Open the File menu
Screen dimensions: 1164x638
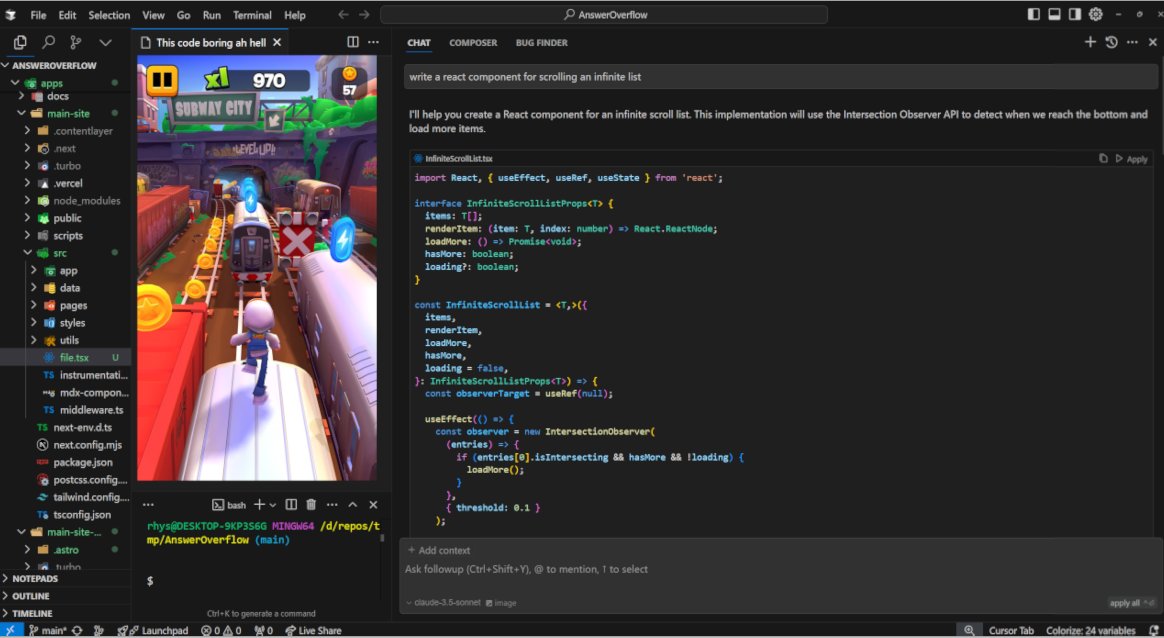39,15
